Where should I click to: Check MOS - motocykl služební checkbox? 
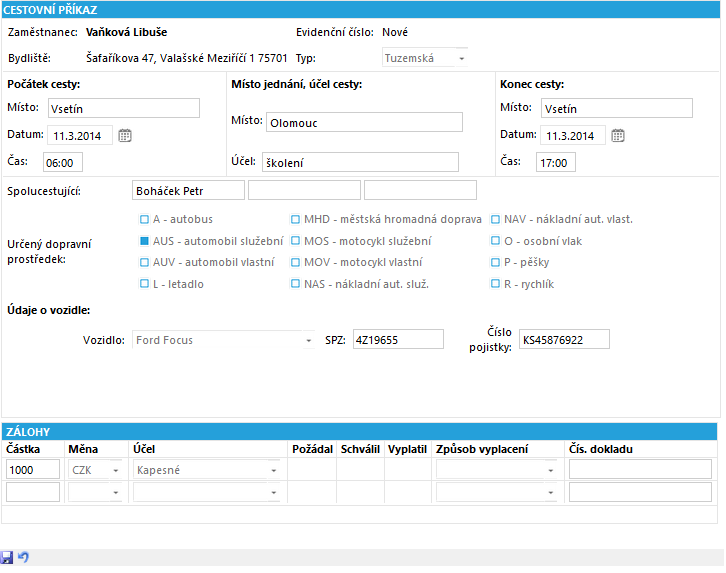295,241
